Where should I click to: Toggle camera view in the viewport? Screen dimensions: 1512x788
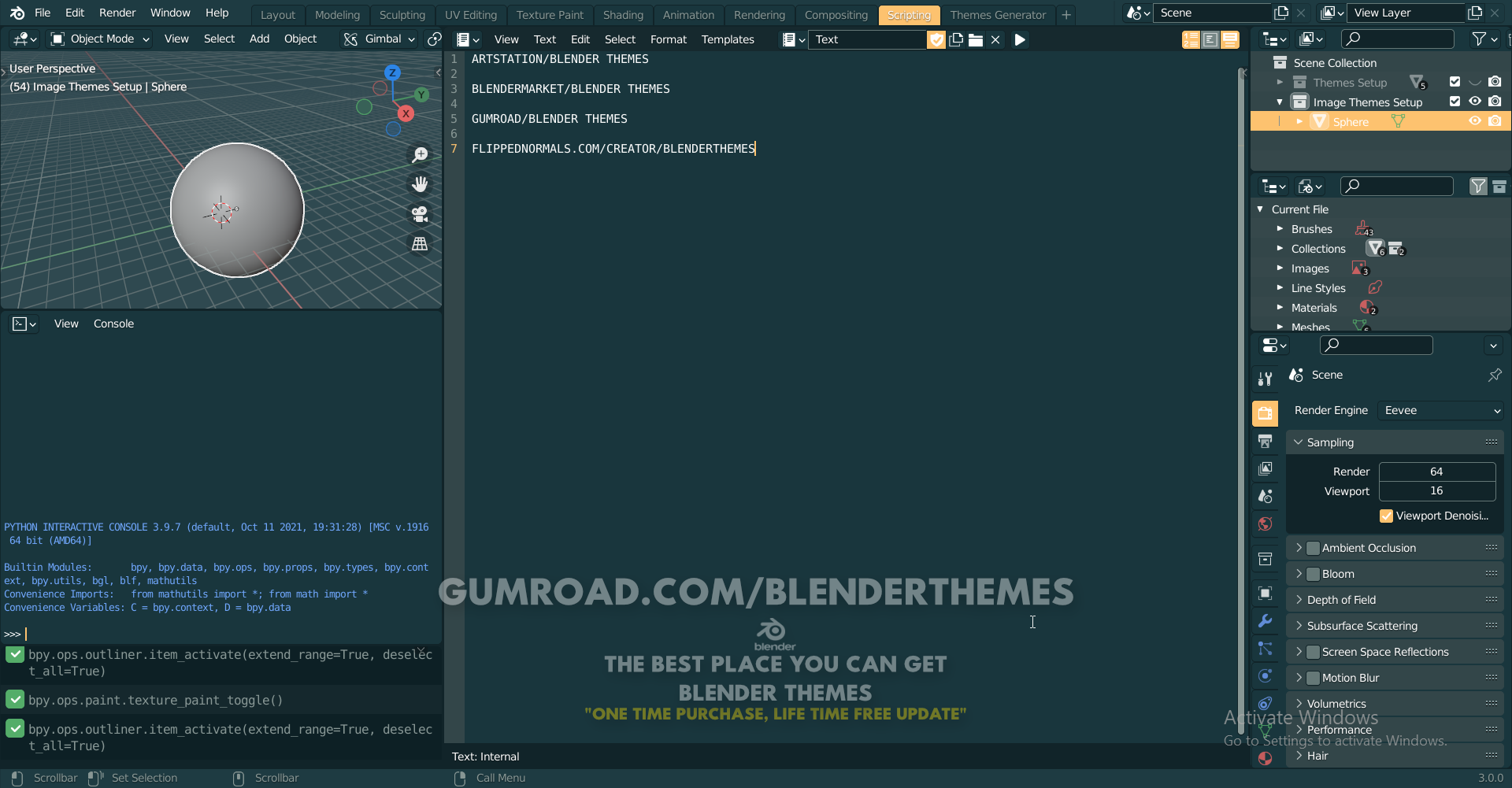tap(420, 214)
